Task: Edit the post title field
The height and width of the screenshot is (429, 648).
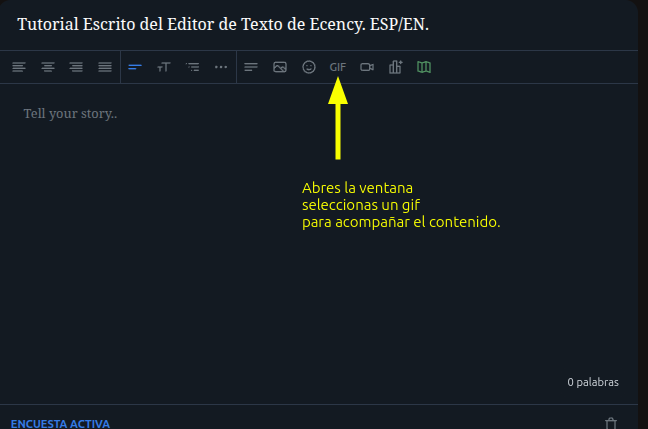Action: [x=223, y=24]
